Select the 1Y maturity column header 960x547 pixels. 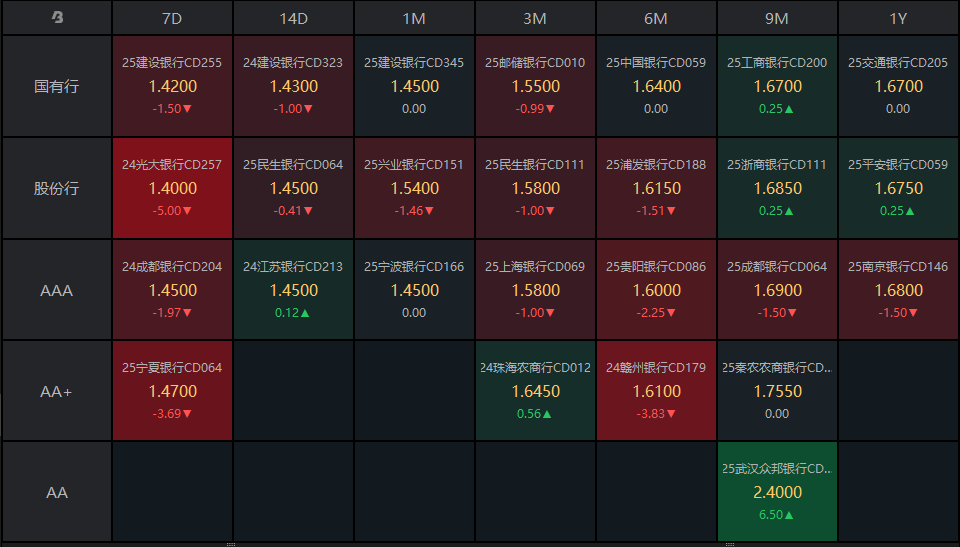[x=898, y=18]
